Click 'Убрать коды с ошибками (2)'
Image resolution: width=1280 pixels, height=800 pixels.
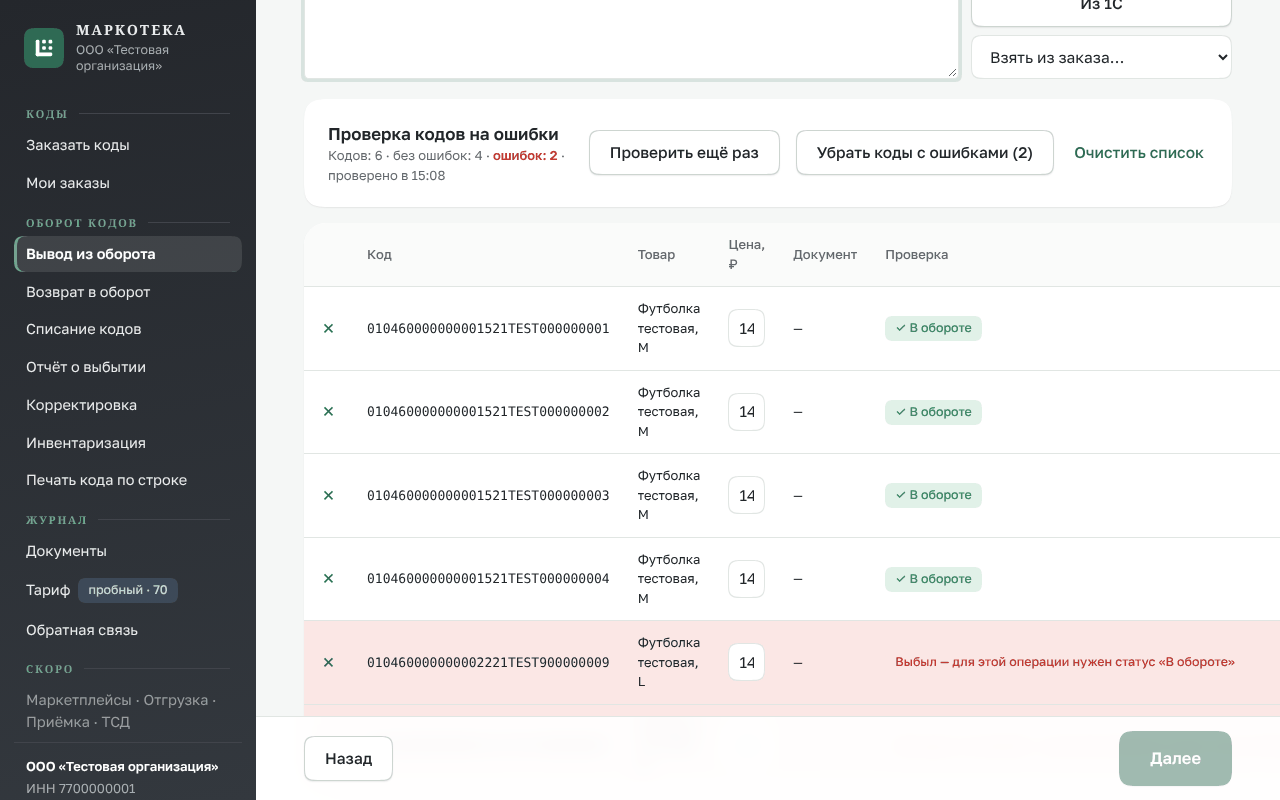click(925, 153)
